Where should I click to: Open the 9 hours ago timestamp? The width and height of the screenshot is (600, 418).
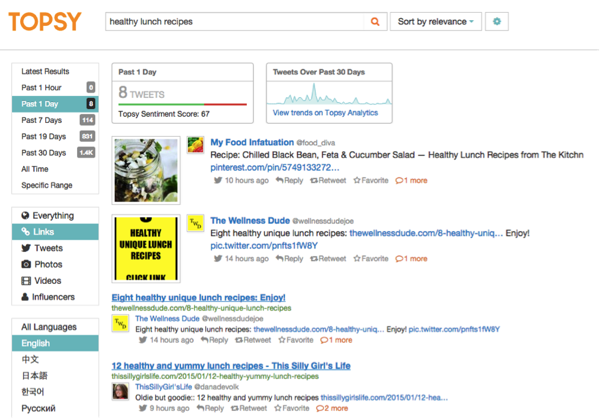tap(170, 408)
